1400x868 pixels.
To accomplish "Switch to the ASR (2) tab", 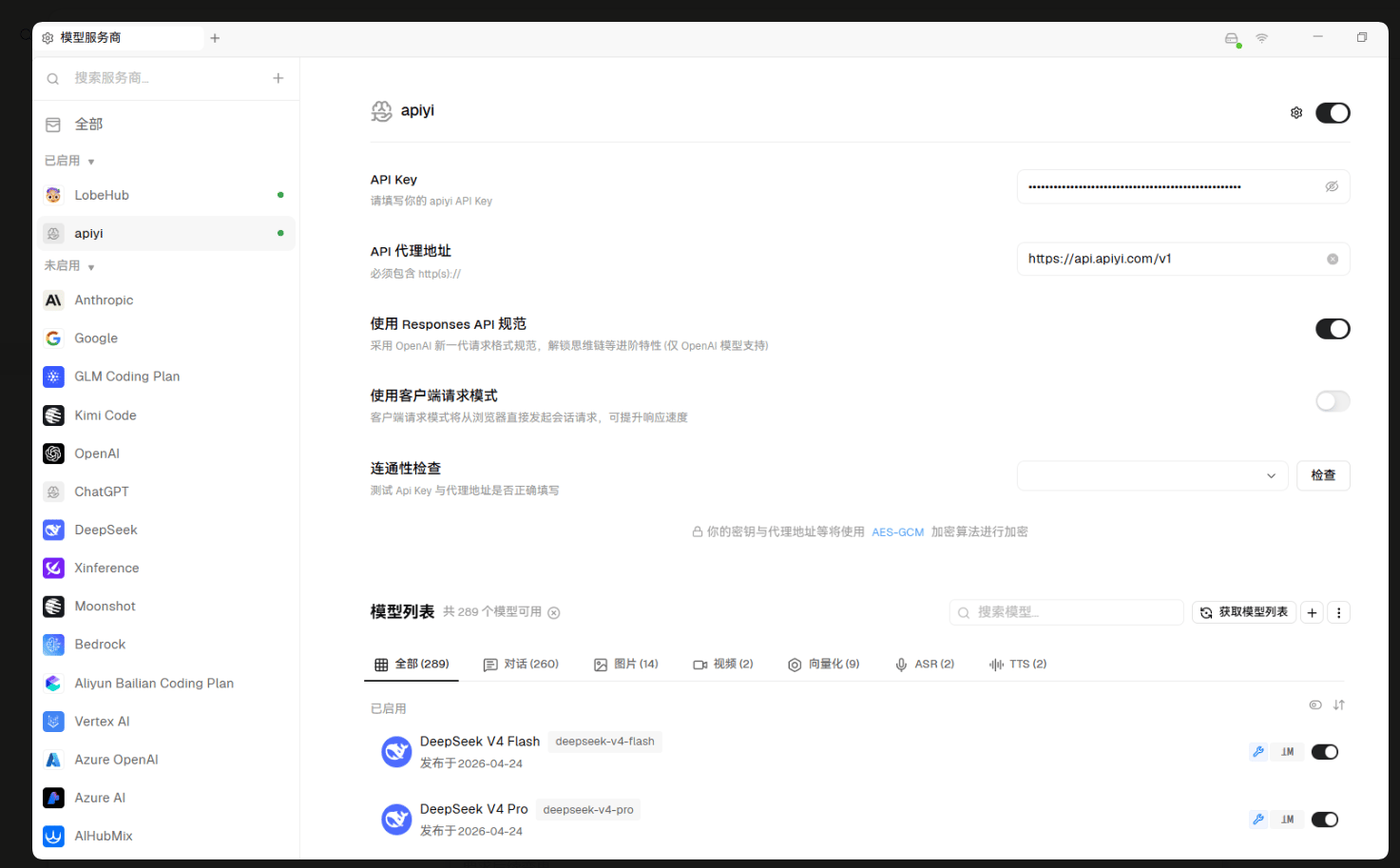I will [925, 665].
